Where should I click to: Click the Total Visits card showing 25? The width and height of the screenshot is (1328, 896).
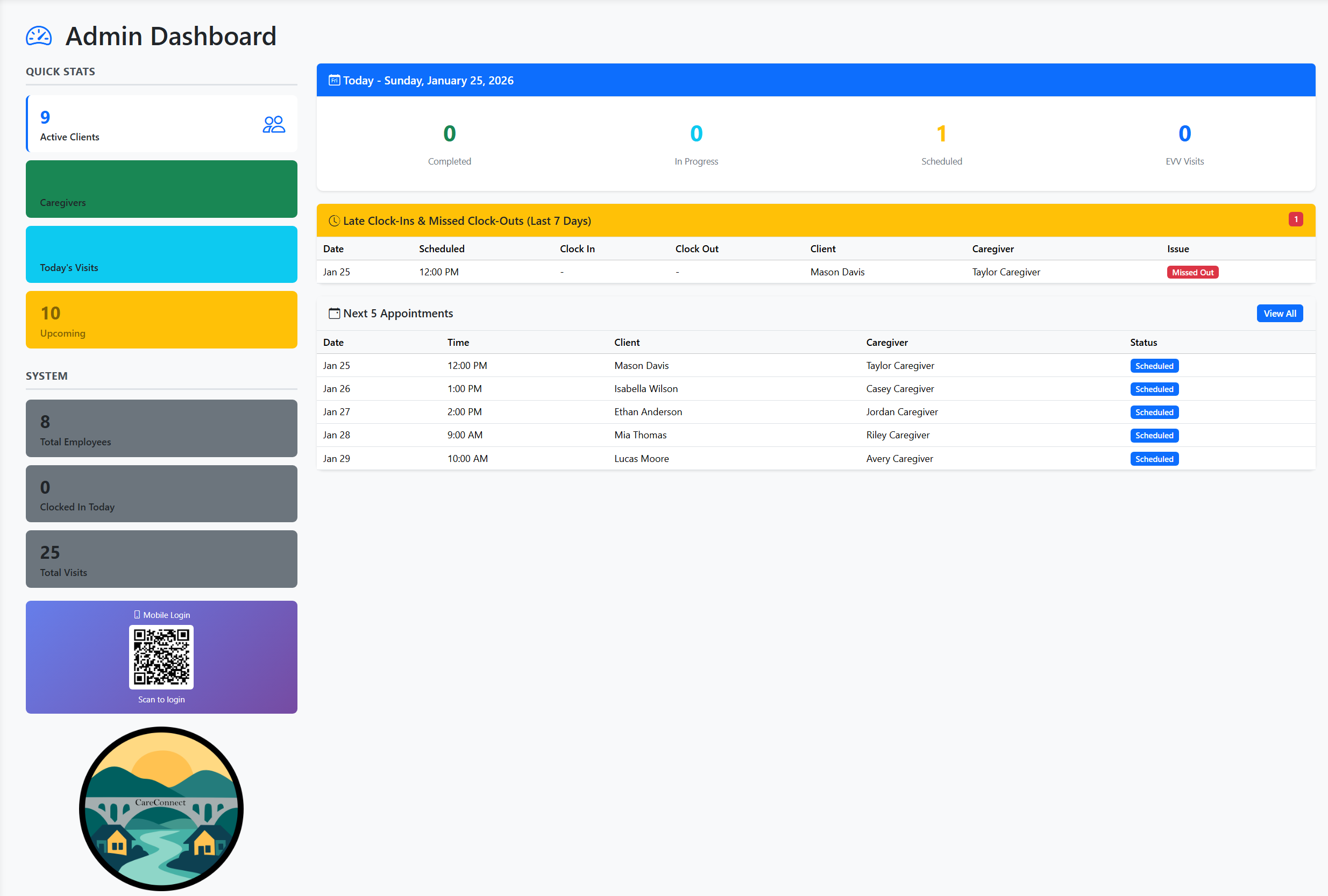pos(161,559)
